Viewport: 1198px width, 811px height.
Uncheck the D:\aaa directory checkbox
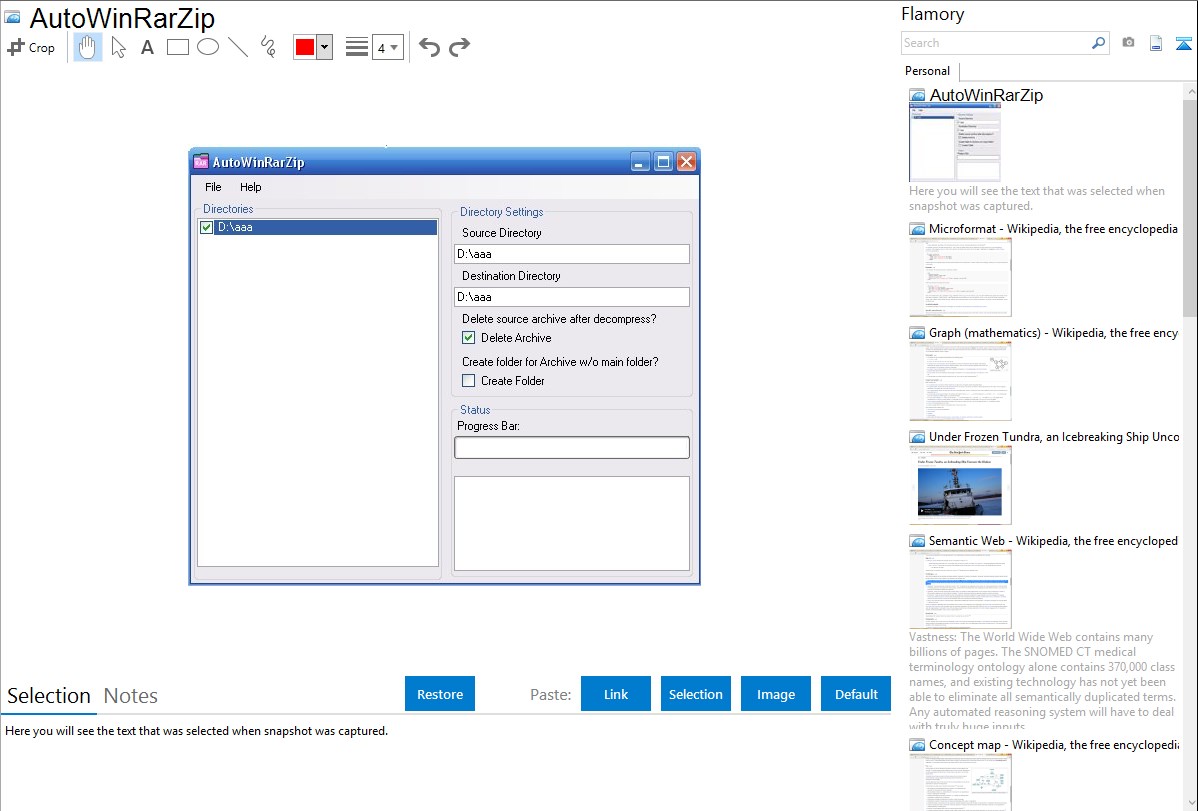click(206, 227)
